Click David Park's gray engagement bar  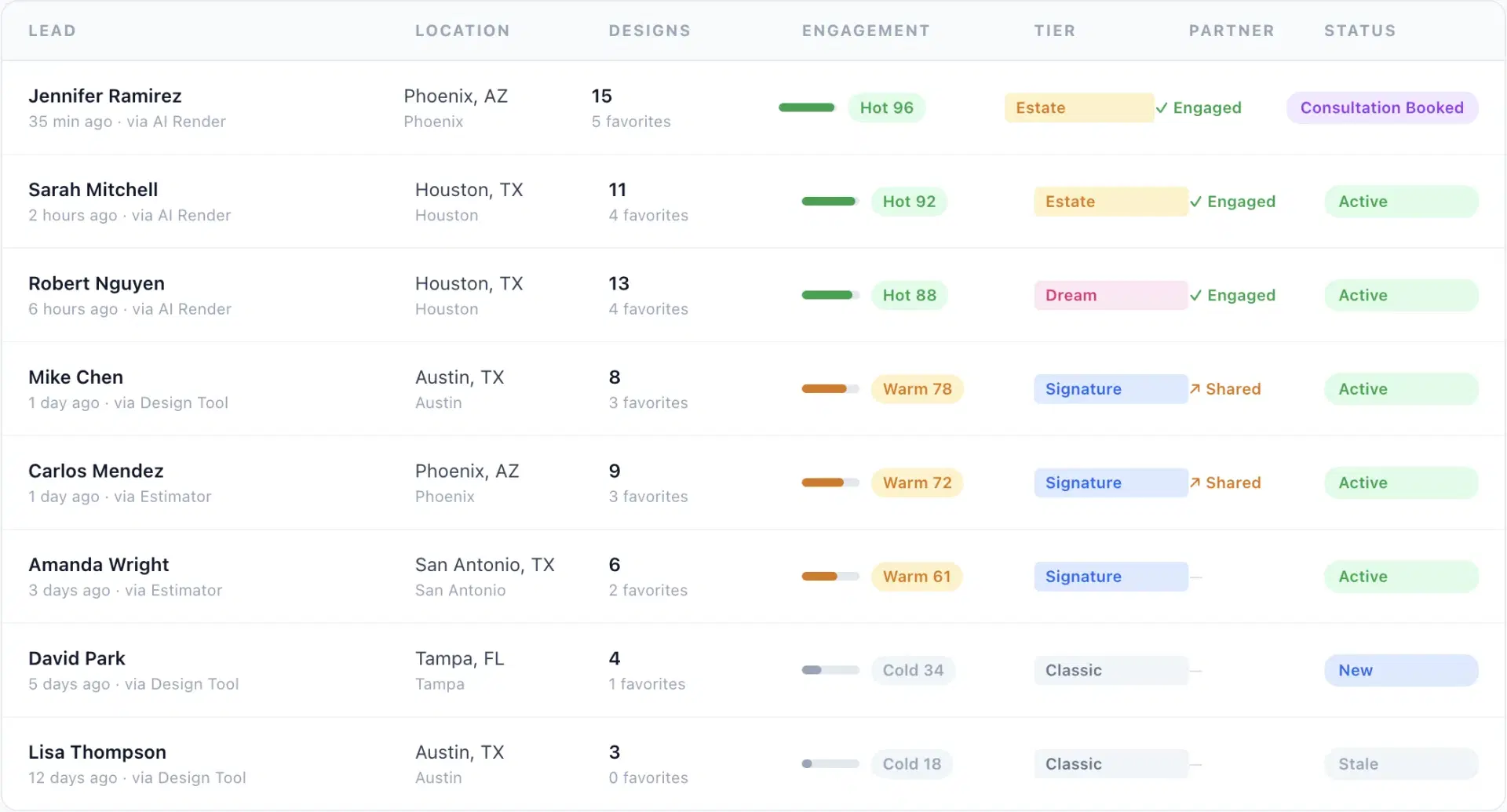[830, 671]
